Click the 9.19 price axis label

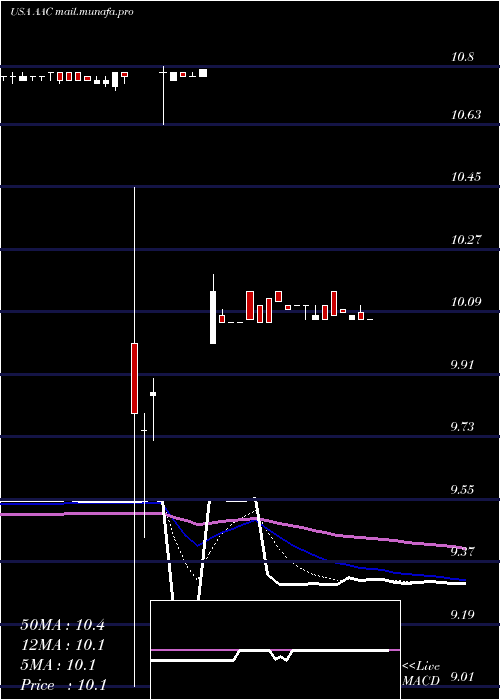(462, 615)
